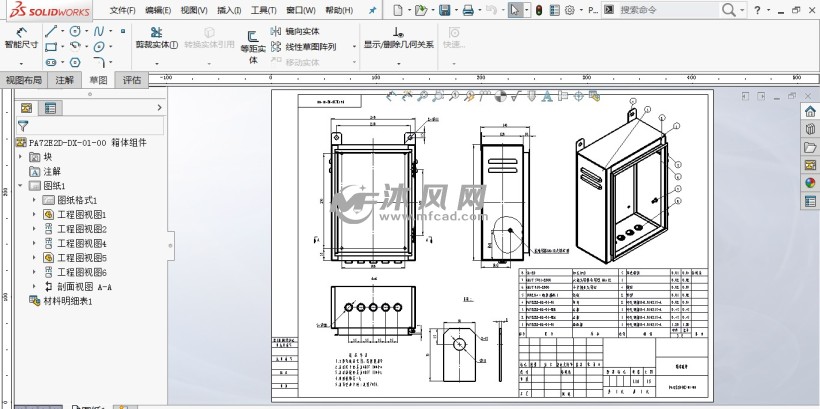
Task: Click the Print icon in the toolbar
Action: tap(469, 10)
